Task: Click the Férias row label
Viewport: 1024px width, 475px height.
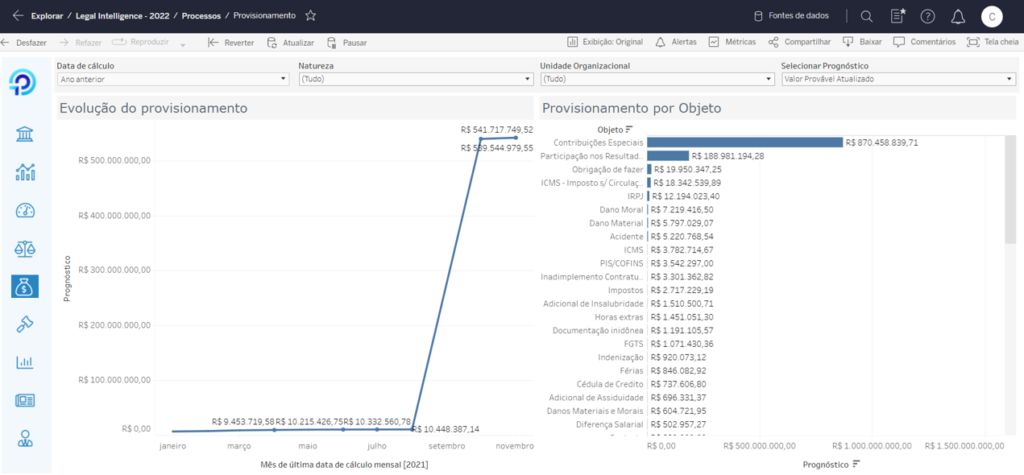Action: point(632,370)
